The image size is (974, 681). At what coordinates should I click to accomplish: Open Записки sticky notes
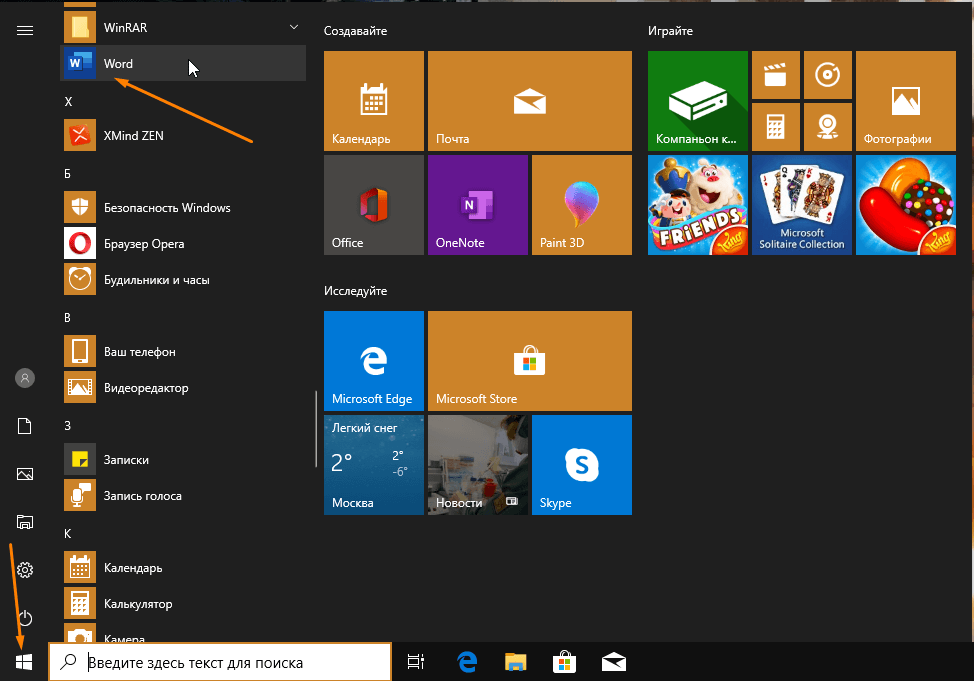pos(183,460)
